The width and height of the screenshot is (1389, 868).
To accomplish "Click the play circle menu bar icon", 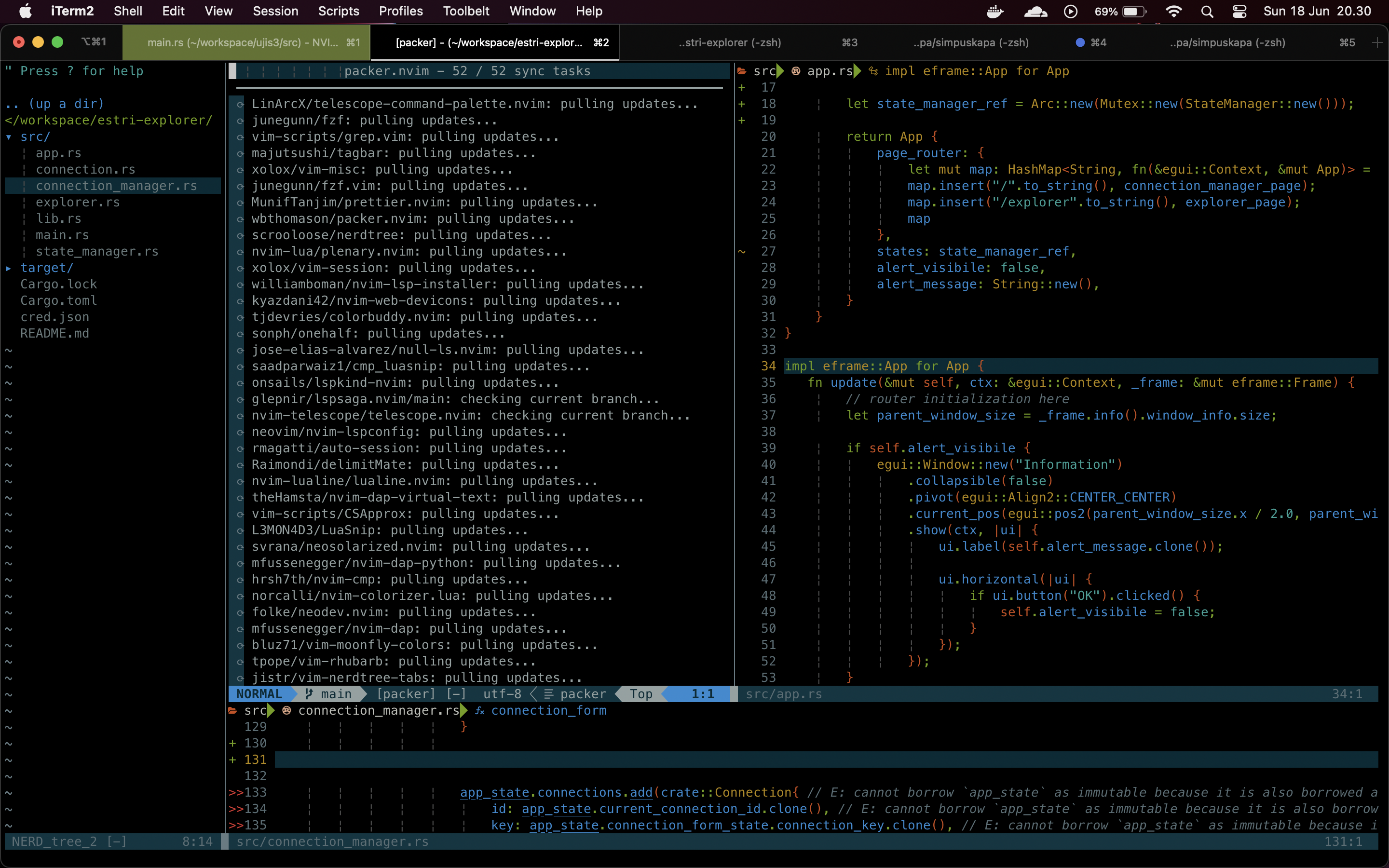I will (x=1071, y=12).
